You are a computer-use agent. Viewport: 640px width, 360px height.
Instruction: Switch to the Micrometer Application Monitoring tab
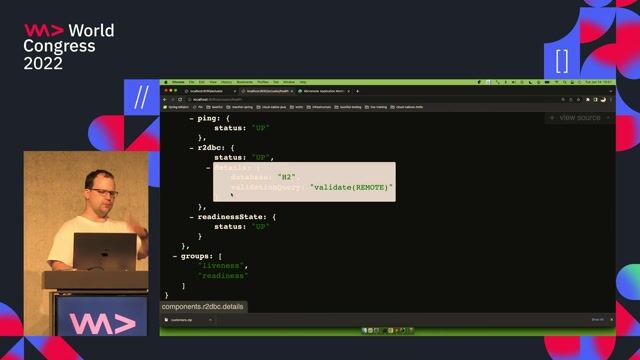[x=324, y=91]
